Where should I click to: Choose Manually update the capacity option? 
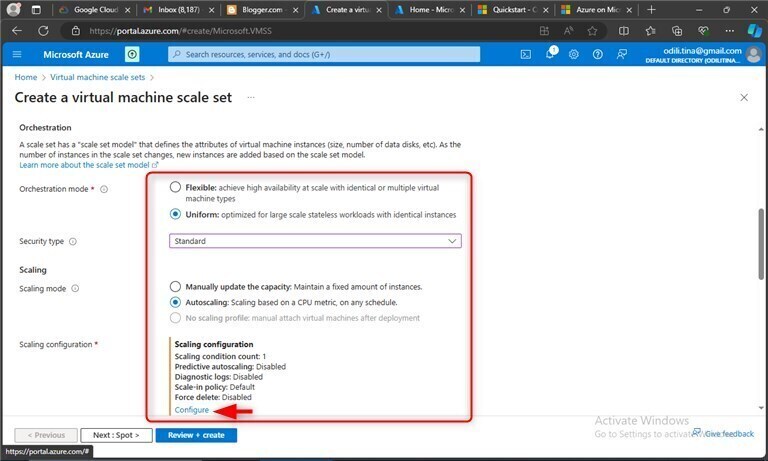(x=175, y=287)
